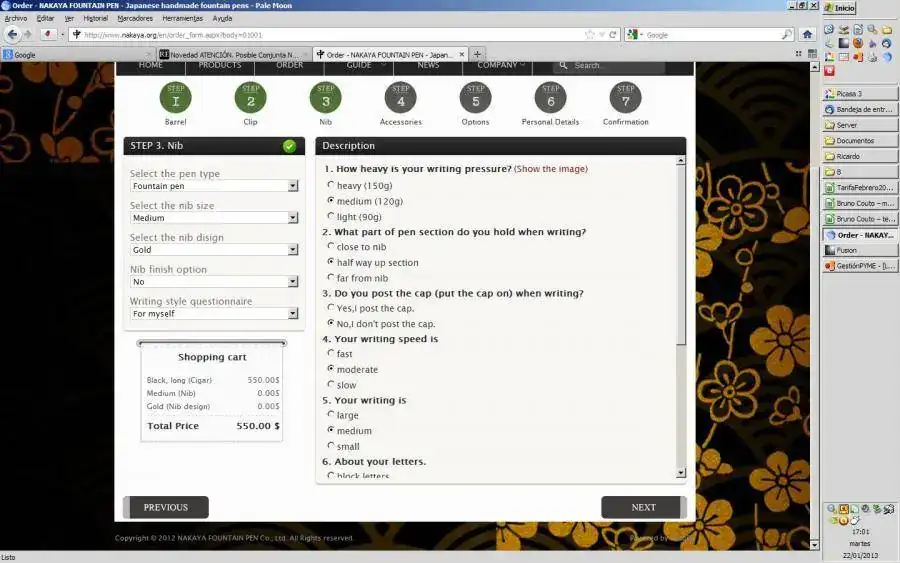The image size is (900, 563).
Task: Open PRODUCTS in site navigation
Action: (x=220, y=65)
